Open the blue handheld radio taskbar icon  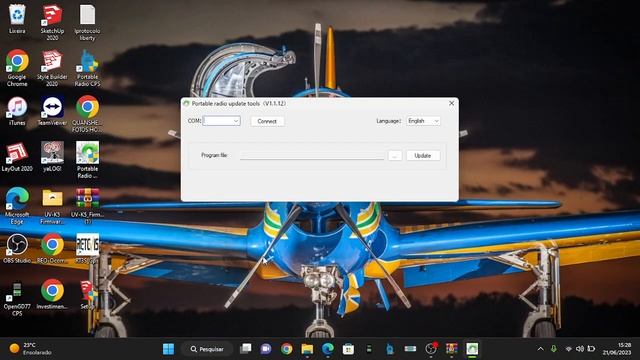[390, 349]
